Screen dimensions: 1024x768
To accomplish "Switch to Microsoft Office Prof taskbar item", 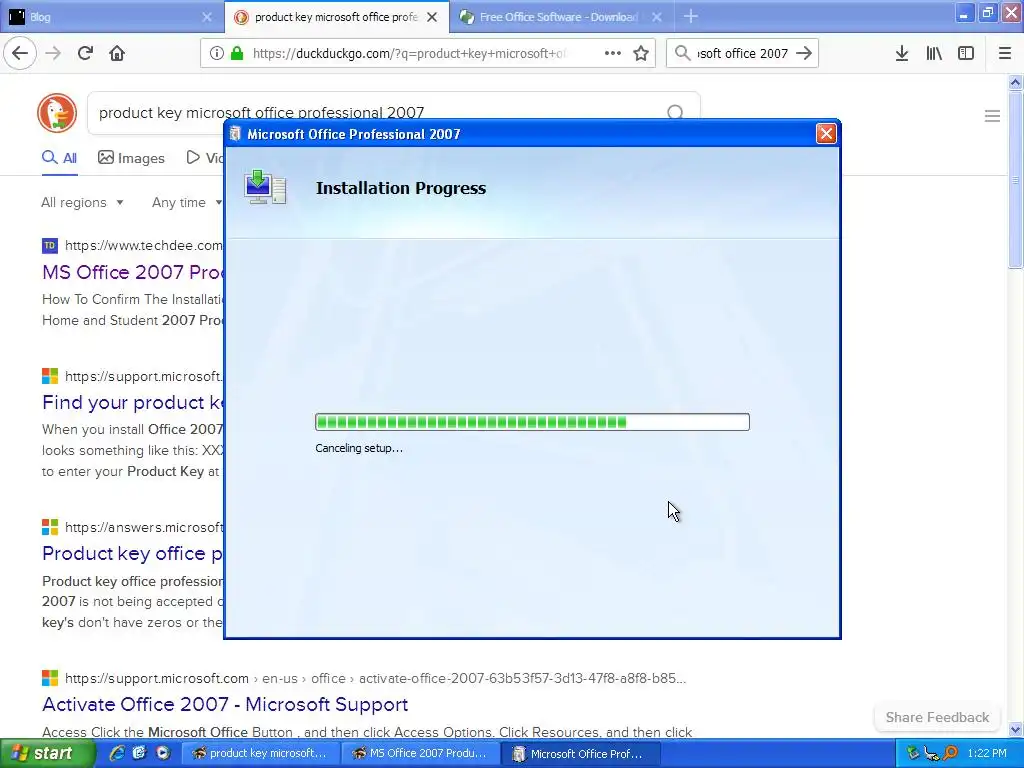I will [581, 754].
